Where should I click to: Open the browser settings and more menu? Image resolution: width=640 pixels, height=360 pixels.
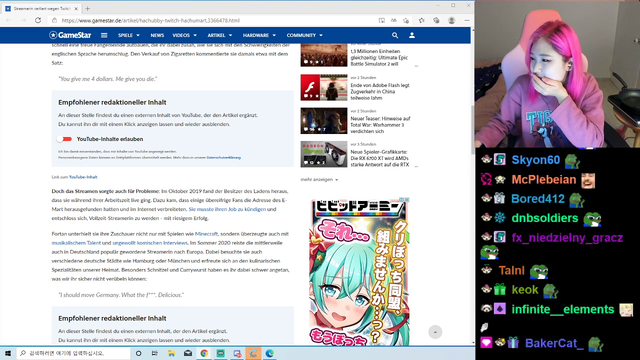point(467,20)
